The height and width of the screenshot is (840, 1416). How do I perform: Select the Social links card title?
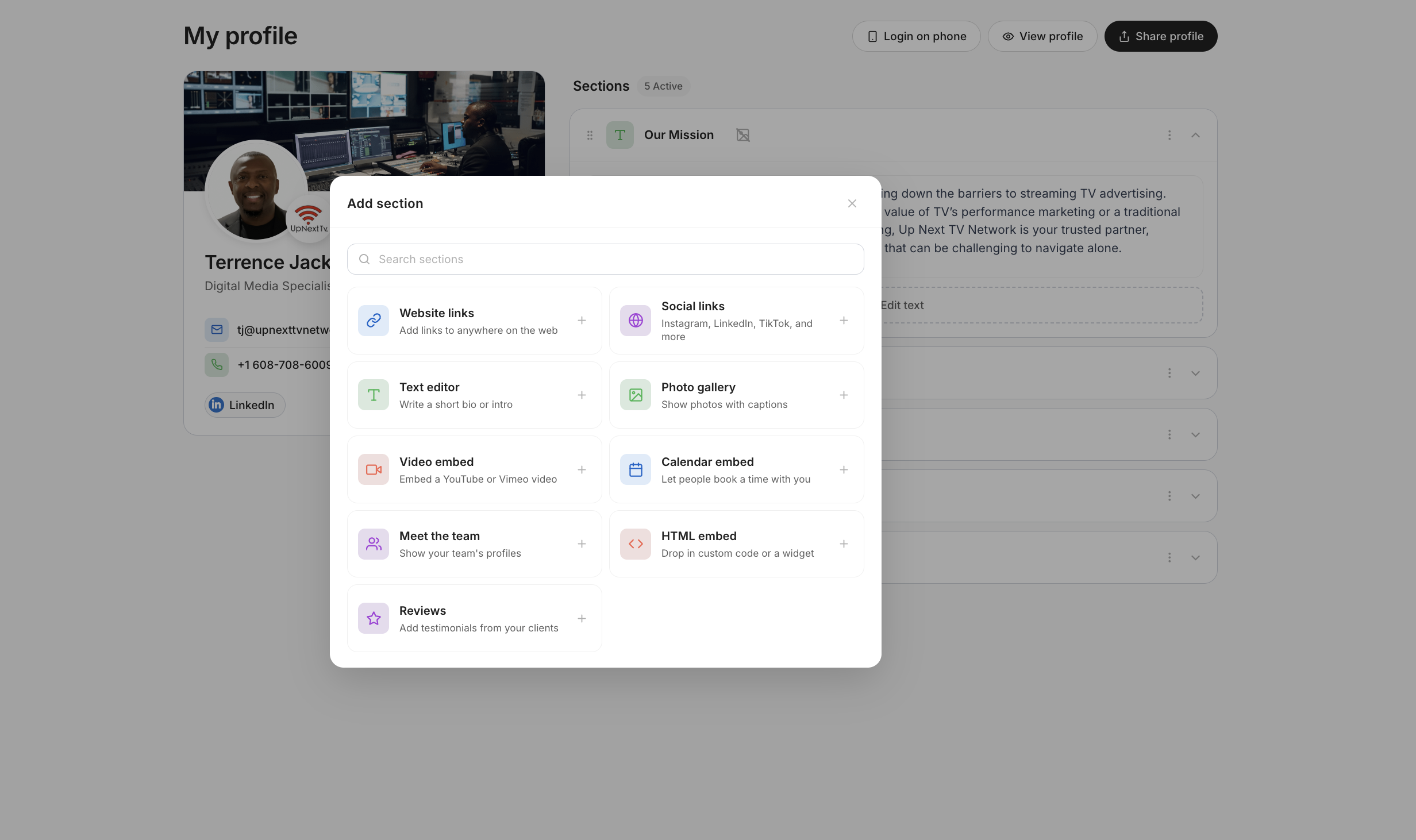693,306
